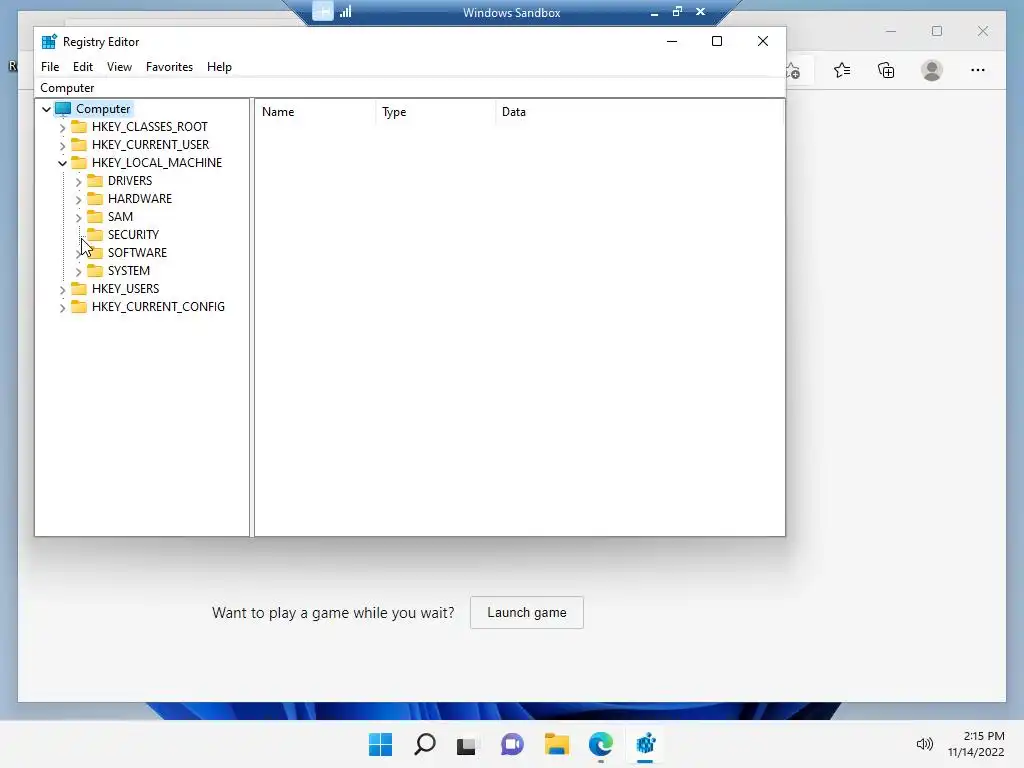Select the SOFTWARE key label
The width and height of the screenshot is (1024, 768).
137,252
